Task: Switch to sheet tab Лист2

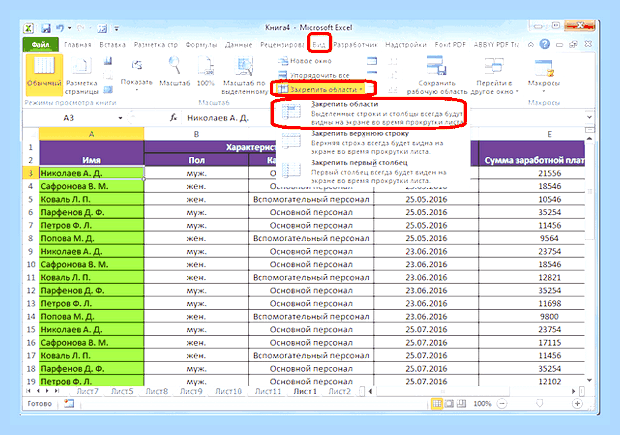Action: pyautogui.click(x=339, y=392)
